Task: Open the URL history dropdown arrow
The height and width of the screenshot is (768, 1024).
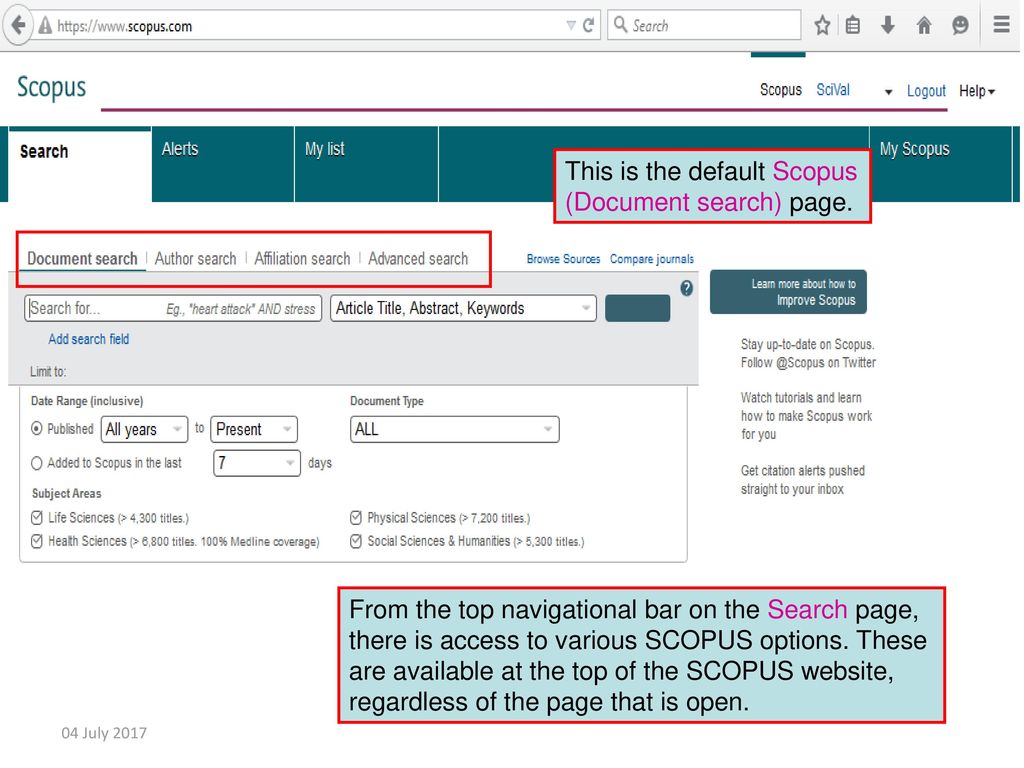Action: [x=571, y=25]
